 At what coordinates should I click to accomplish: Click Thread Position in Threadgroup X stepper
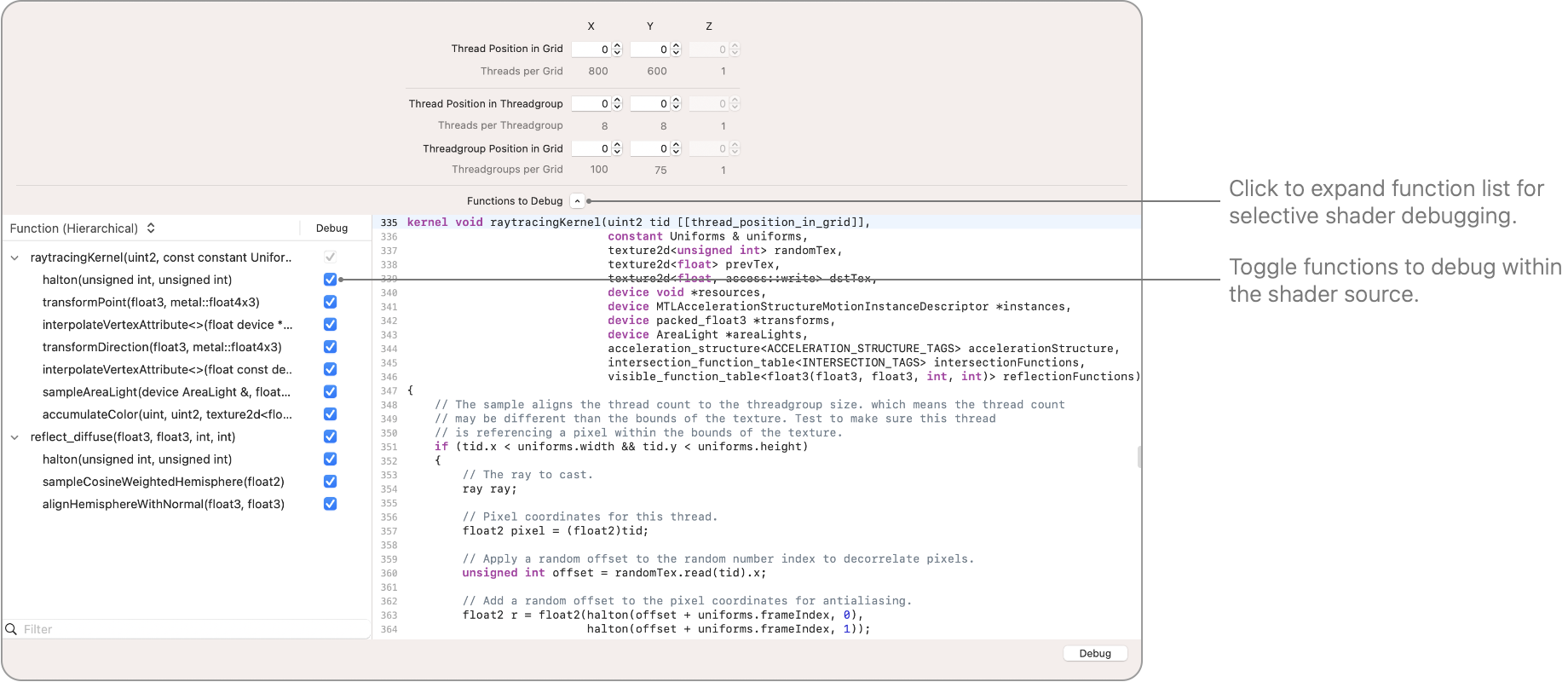(617, 104)
